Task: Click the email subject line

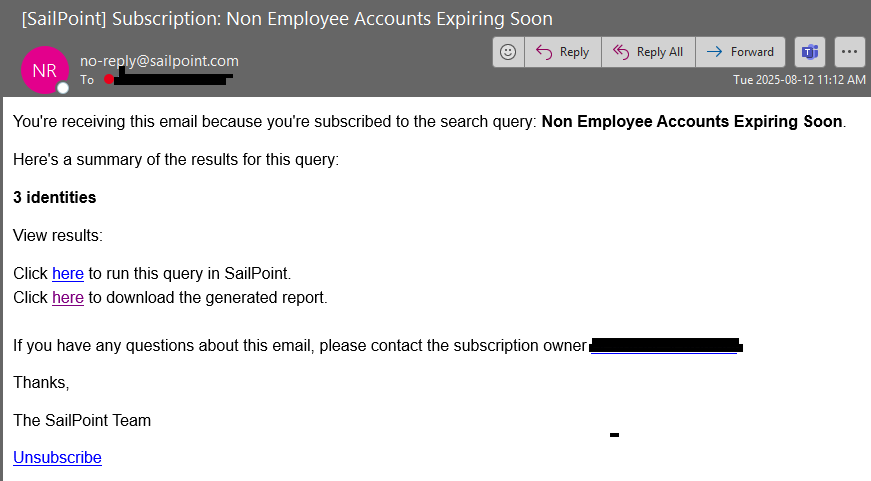Action: click(x=287, y=18)
